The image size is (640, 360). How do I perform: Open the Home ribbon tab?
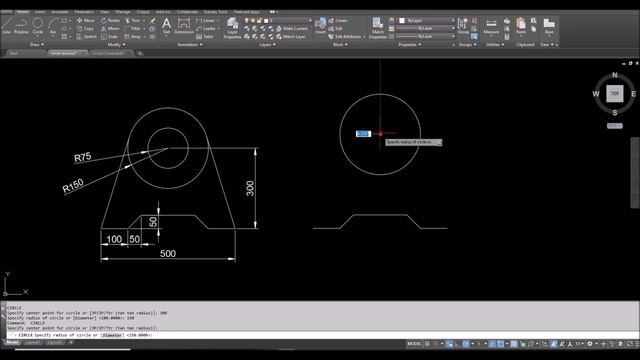coord(22,12)
